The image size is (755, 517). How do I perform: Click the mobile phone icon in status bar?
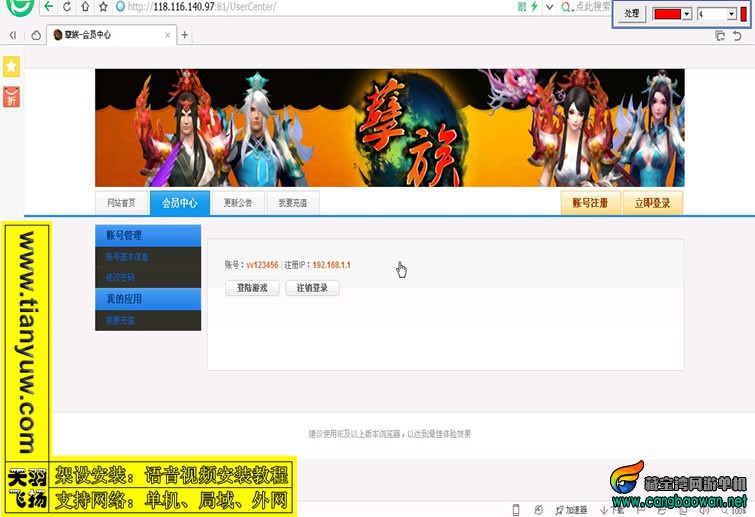(516, 510)
